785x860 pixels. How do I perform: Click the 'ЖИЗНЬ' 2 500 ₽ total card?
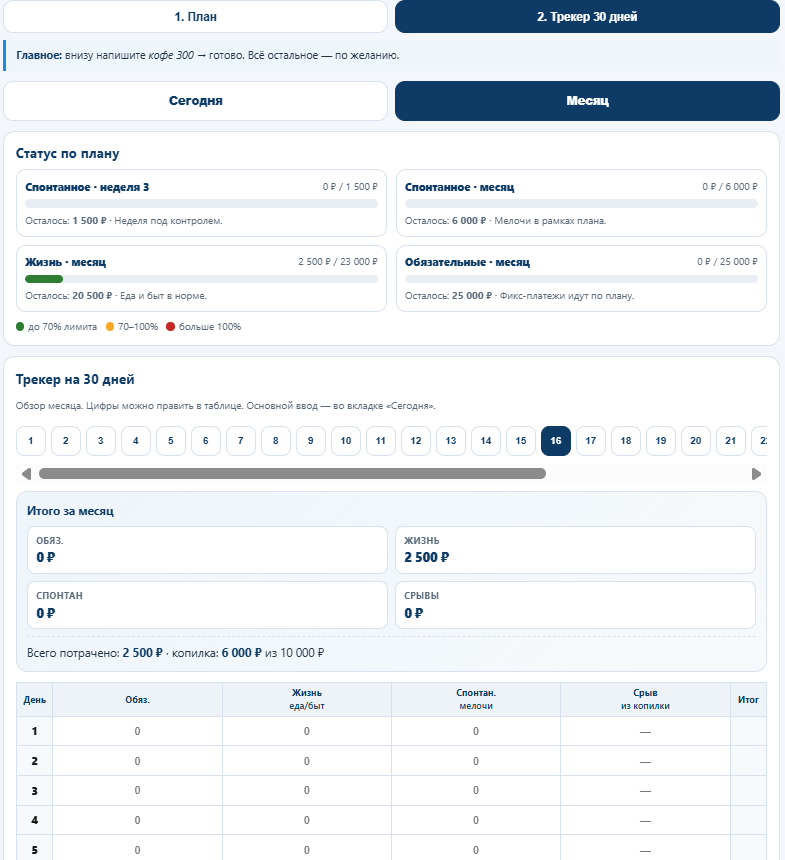tap(575, 550)
